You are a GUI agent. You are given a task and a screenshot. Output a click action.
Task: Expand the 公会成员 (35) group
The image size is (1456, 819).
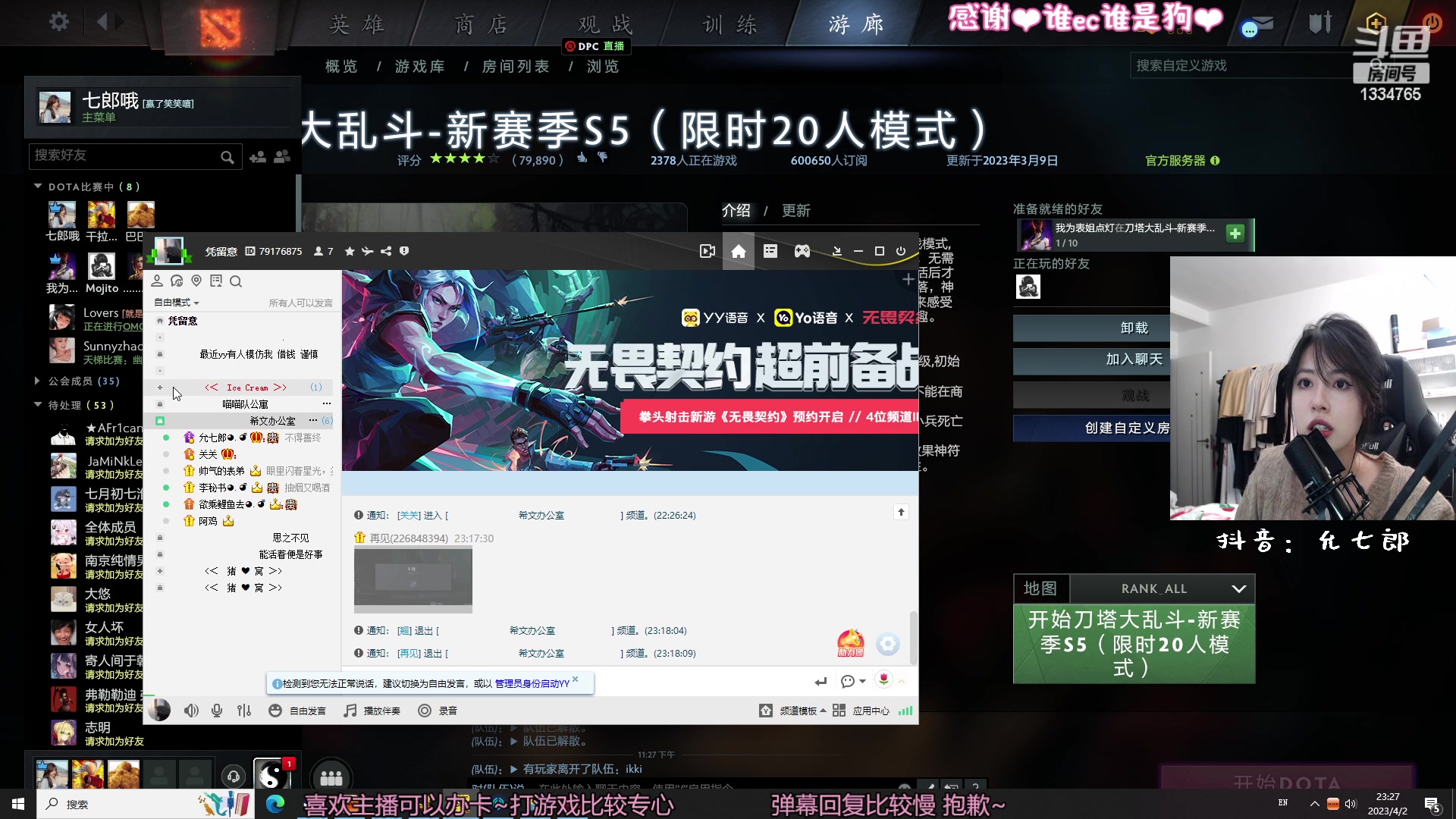37,381
